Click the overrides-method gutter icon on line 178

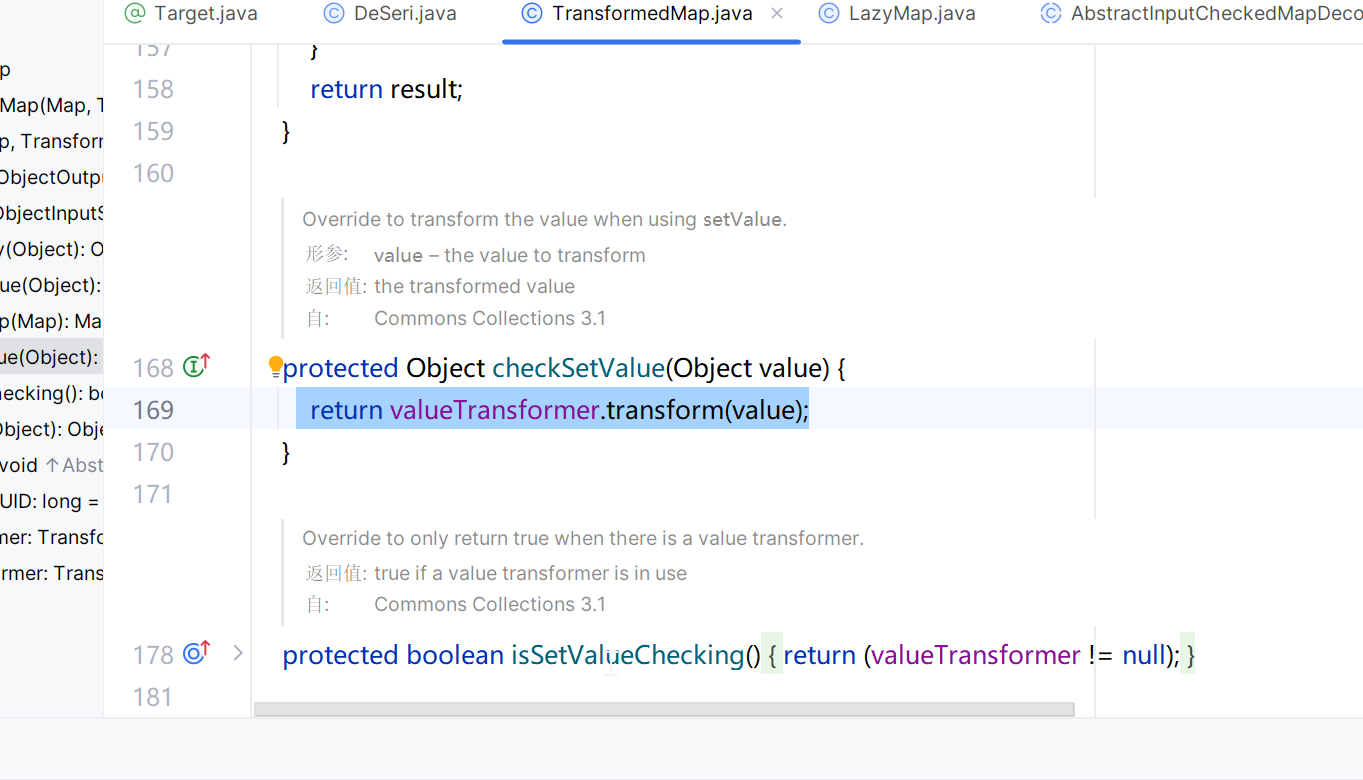pos(196,654)
